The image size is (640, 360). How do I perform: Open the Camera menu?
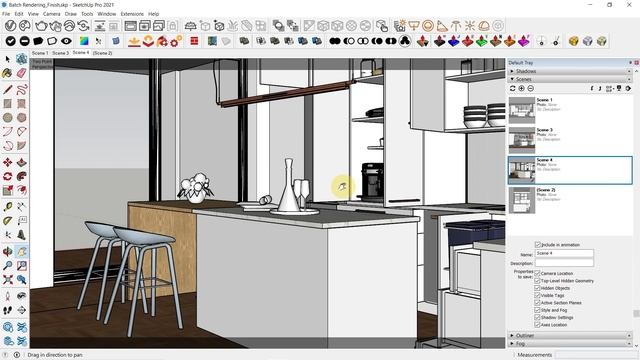coord(51,14)
